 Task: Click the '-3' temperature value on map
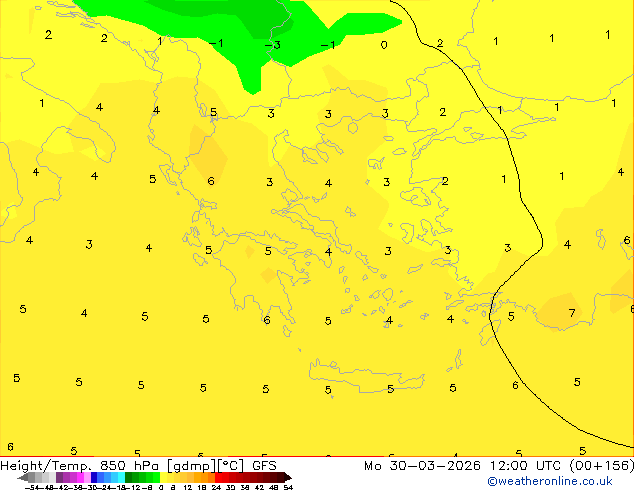tap(273, 45)
